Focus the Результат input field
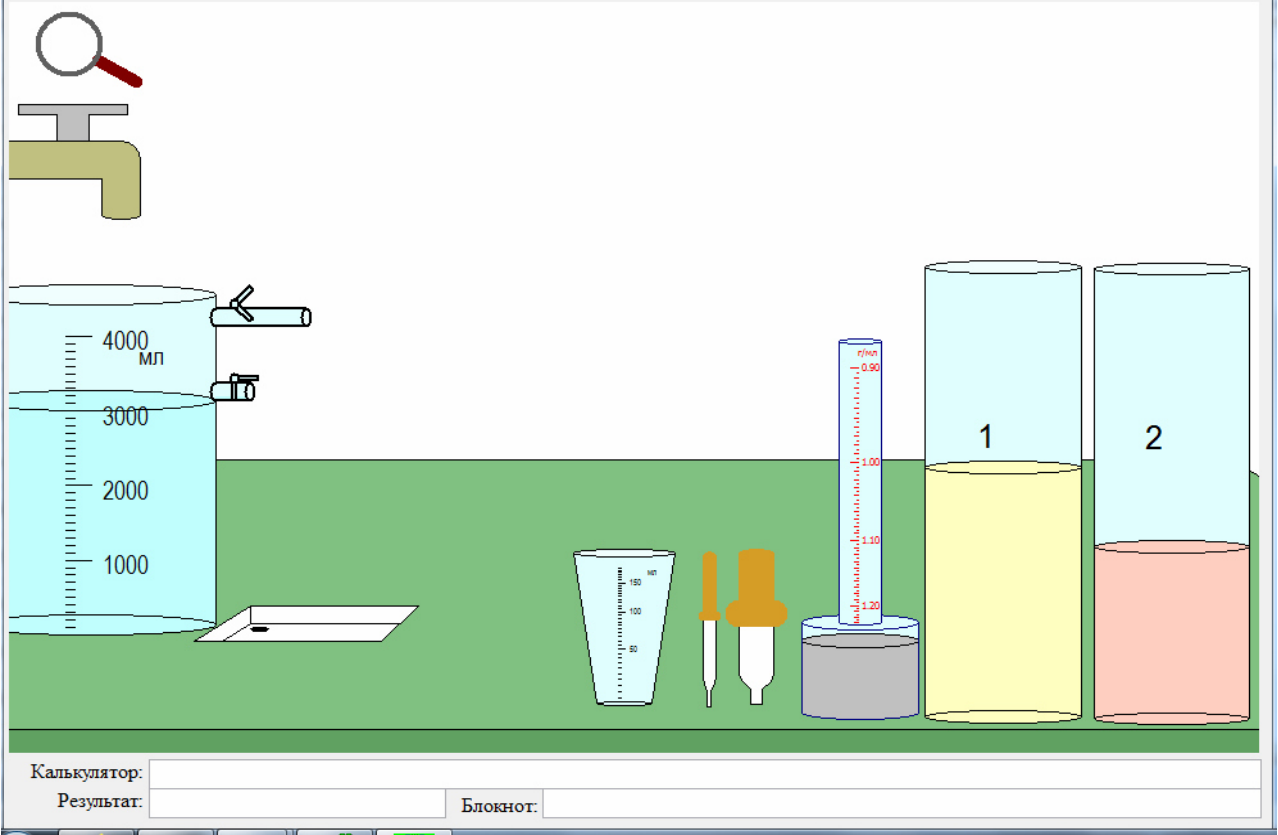The width and height of the screenshot is (1278, 835). point(297,803)
